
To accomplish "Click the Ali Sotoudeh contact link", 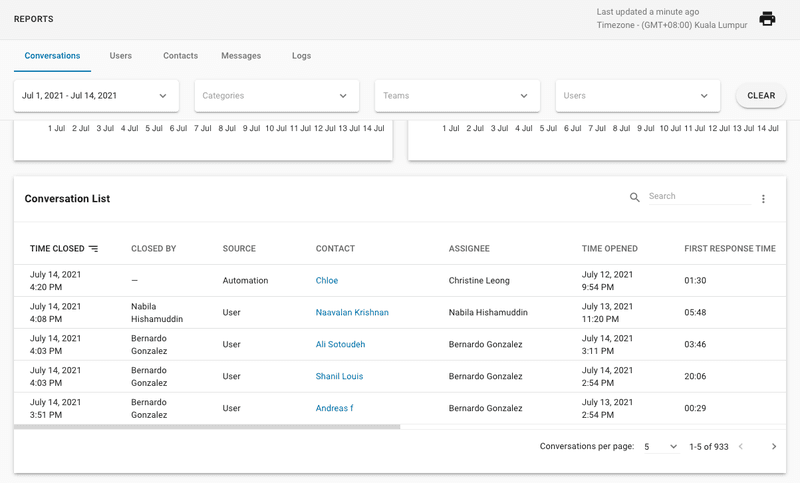I will click(340, 345).
